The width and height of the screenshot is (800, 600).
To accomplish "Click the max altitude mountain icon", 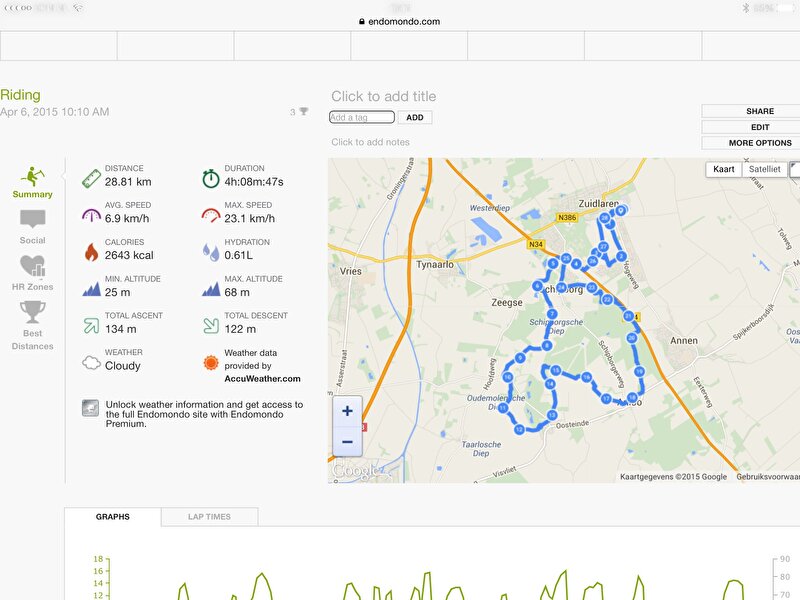I will [x=211, y=289].
